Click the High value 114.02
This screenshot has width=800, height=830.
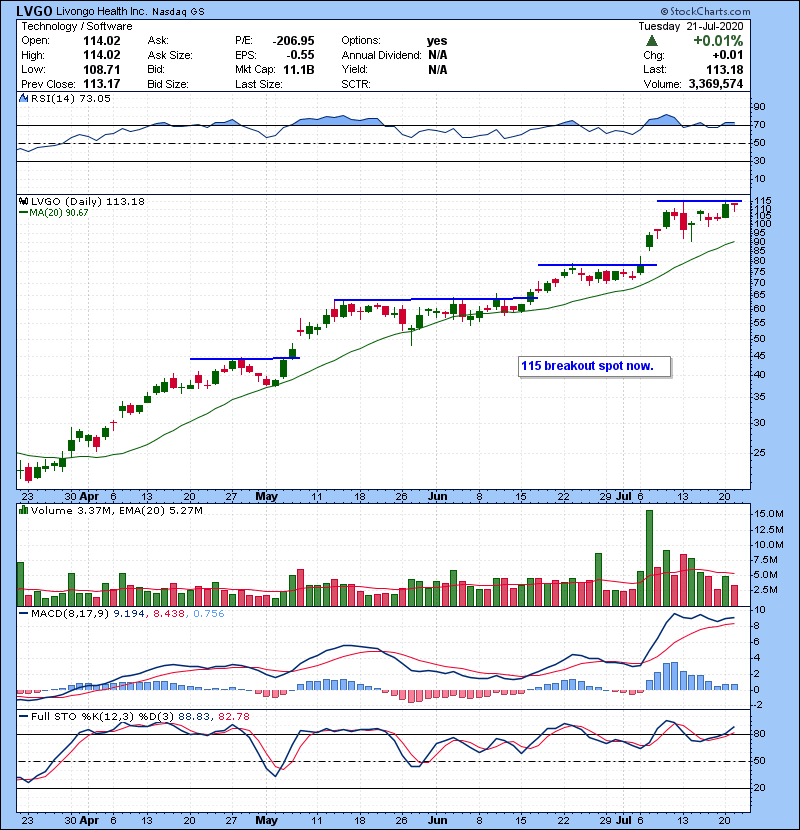click(102, 55)
